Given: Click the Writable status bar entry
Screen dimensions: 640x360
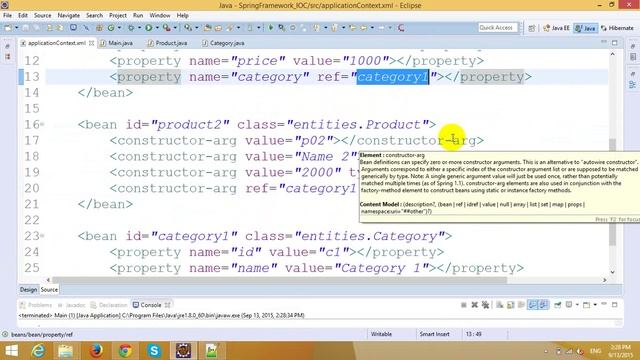Looking at the screenshot, I should [x=381, y=334].
